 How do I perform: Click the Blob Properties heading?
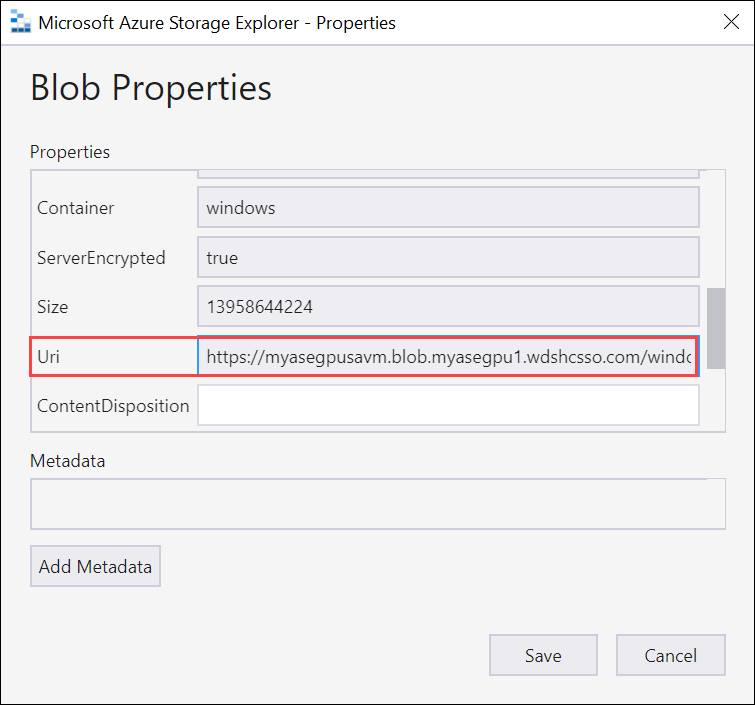tap(151, 88)
